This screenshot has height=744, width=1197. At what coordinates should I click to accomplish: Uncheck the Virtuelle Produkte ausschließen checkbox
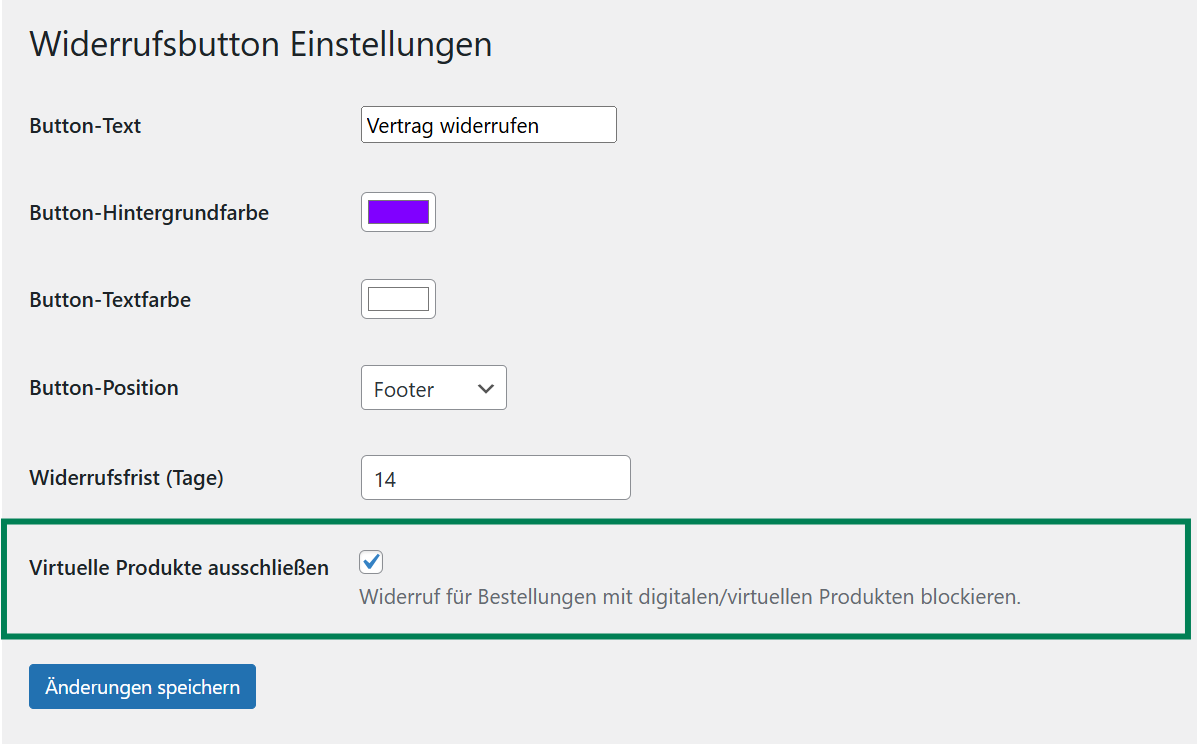(372, 562)
